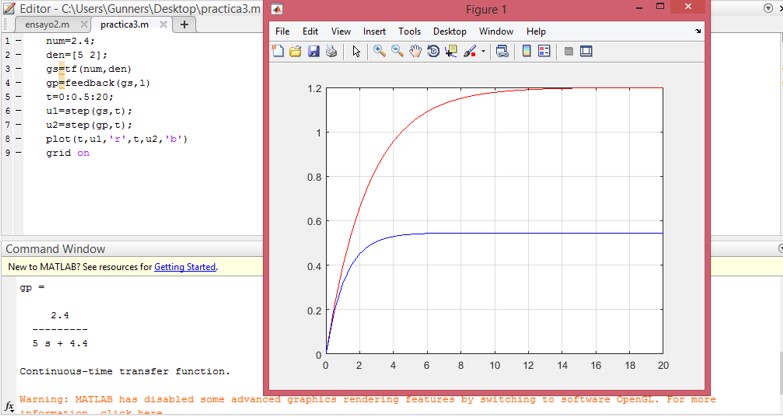This screenshot has height=416, width=783.
Task: Close the ensayo2.m tab with its X
Action: [84, 24]
